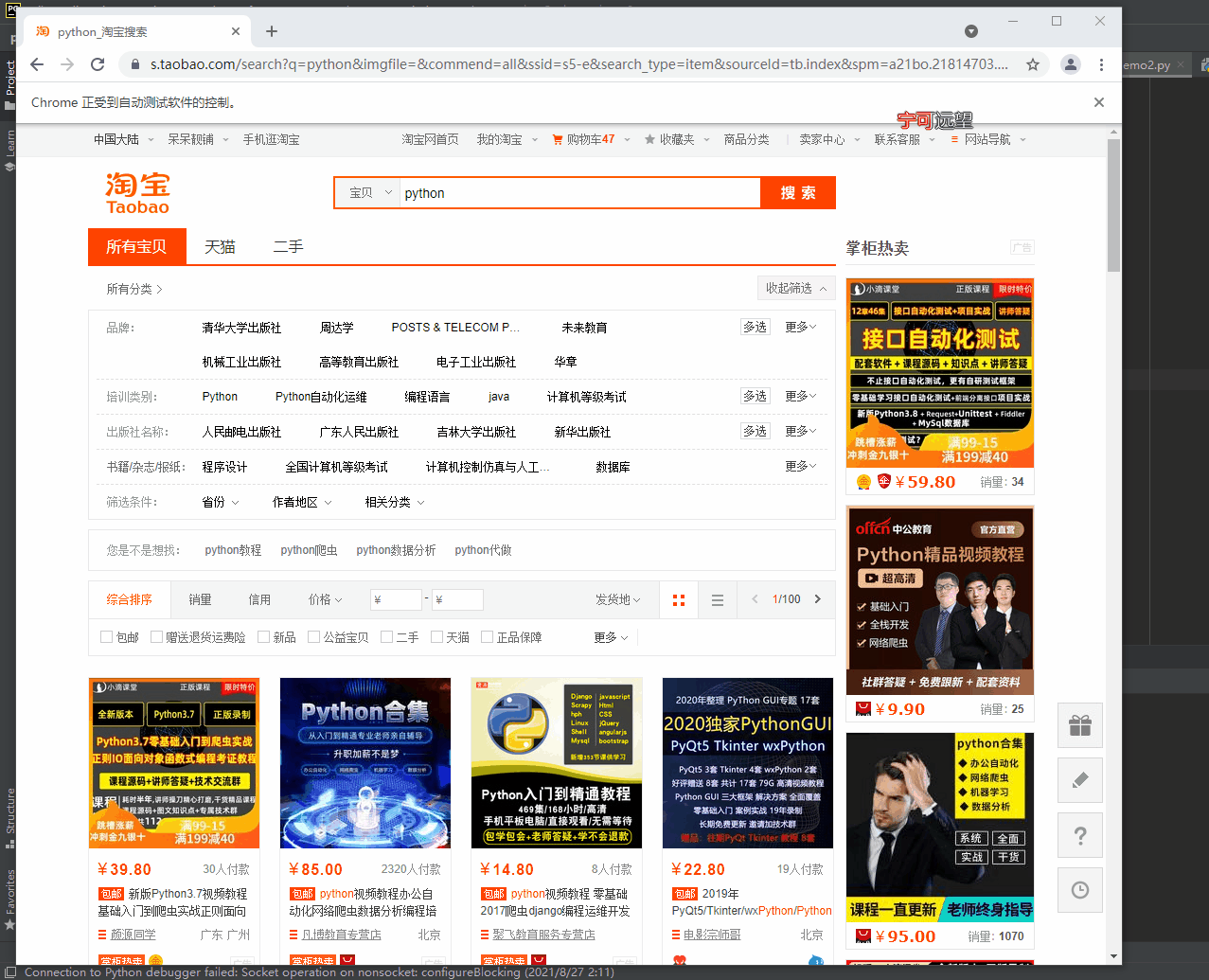Open the ¥39.80 Python3.7 product thumbnail
This screenshot has height=980, width=1209.
pos(174,763)
